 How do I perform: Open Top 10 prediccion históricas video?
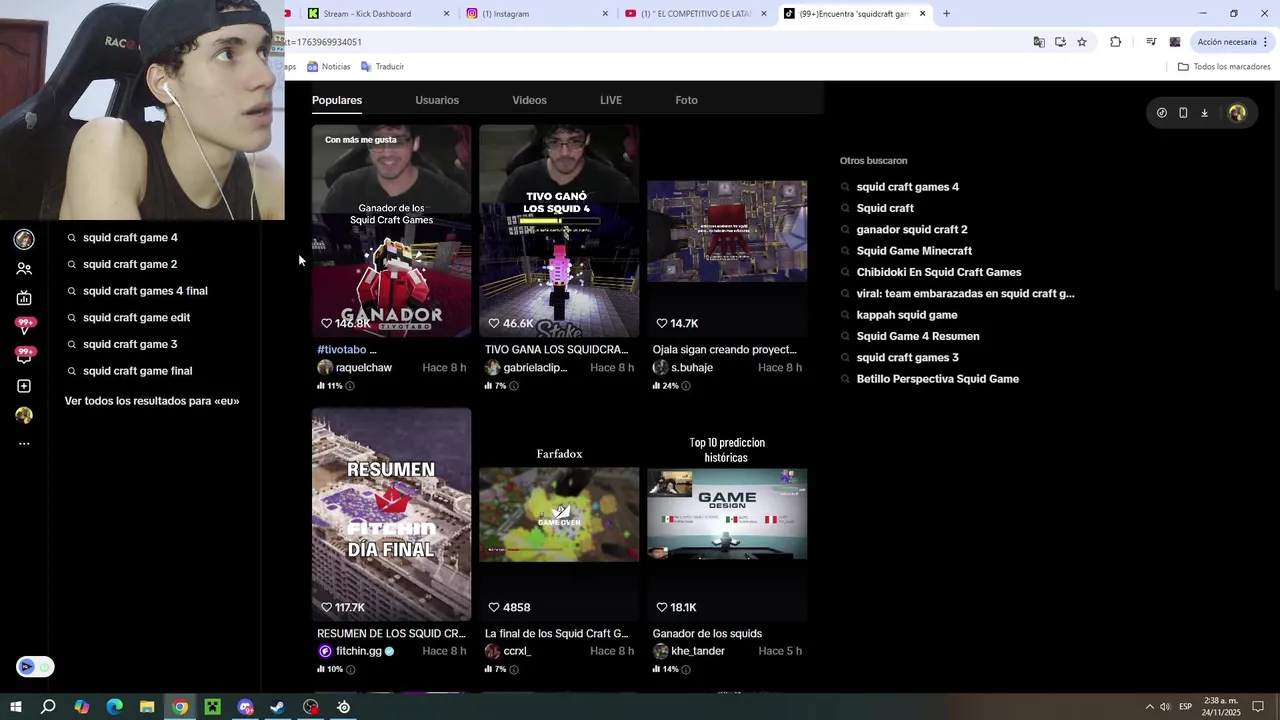pos(727,514)
